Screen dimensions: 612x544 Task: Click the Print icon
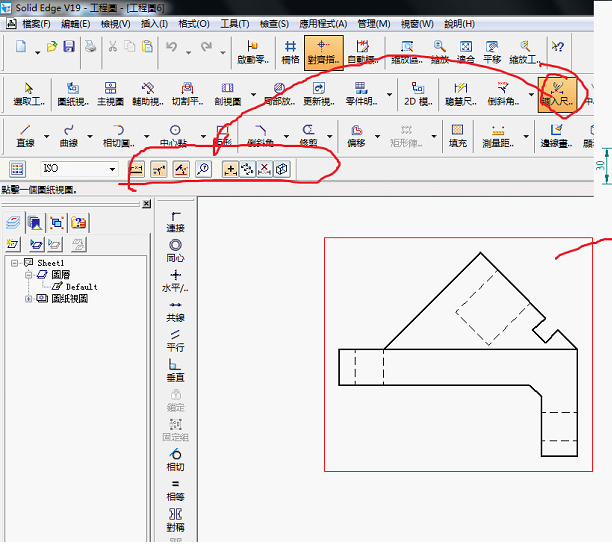(91, 46)
